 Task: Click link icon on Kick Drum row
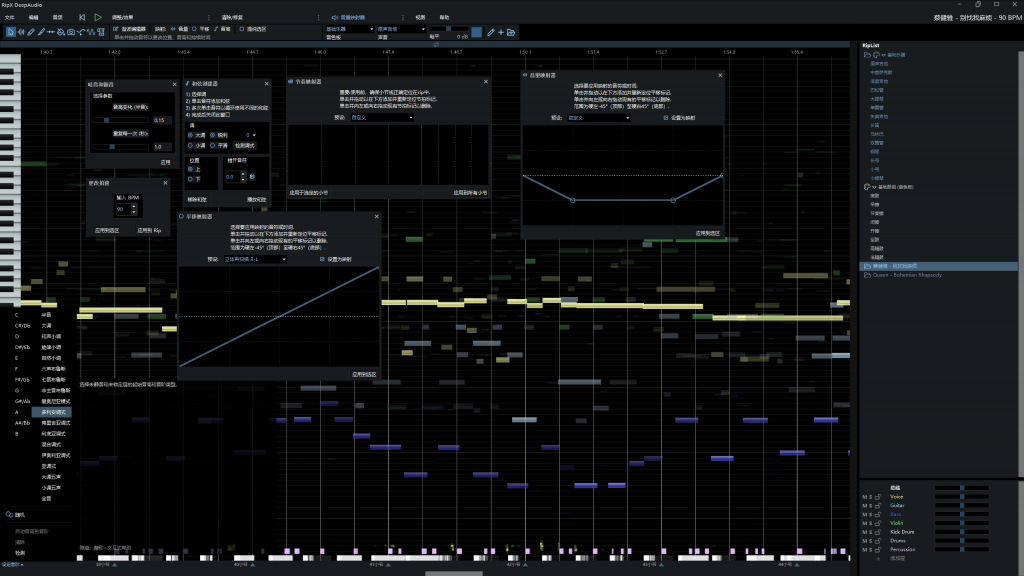point(878,532)
